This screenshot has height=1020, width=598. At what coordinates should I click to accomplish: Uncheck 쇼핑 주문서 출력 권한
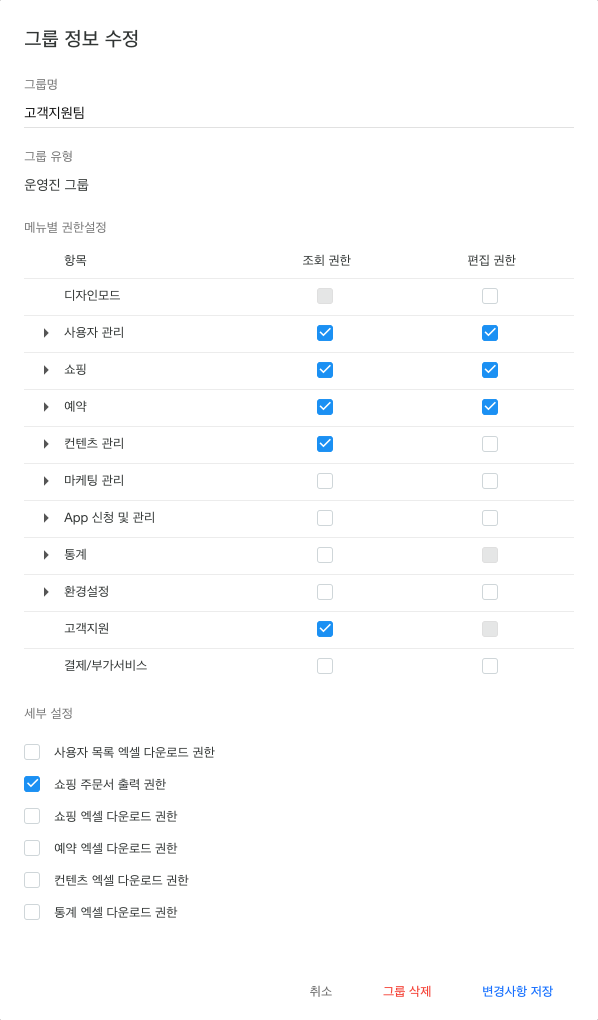32,784
